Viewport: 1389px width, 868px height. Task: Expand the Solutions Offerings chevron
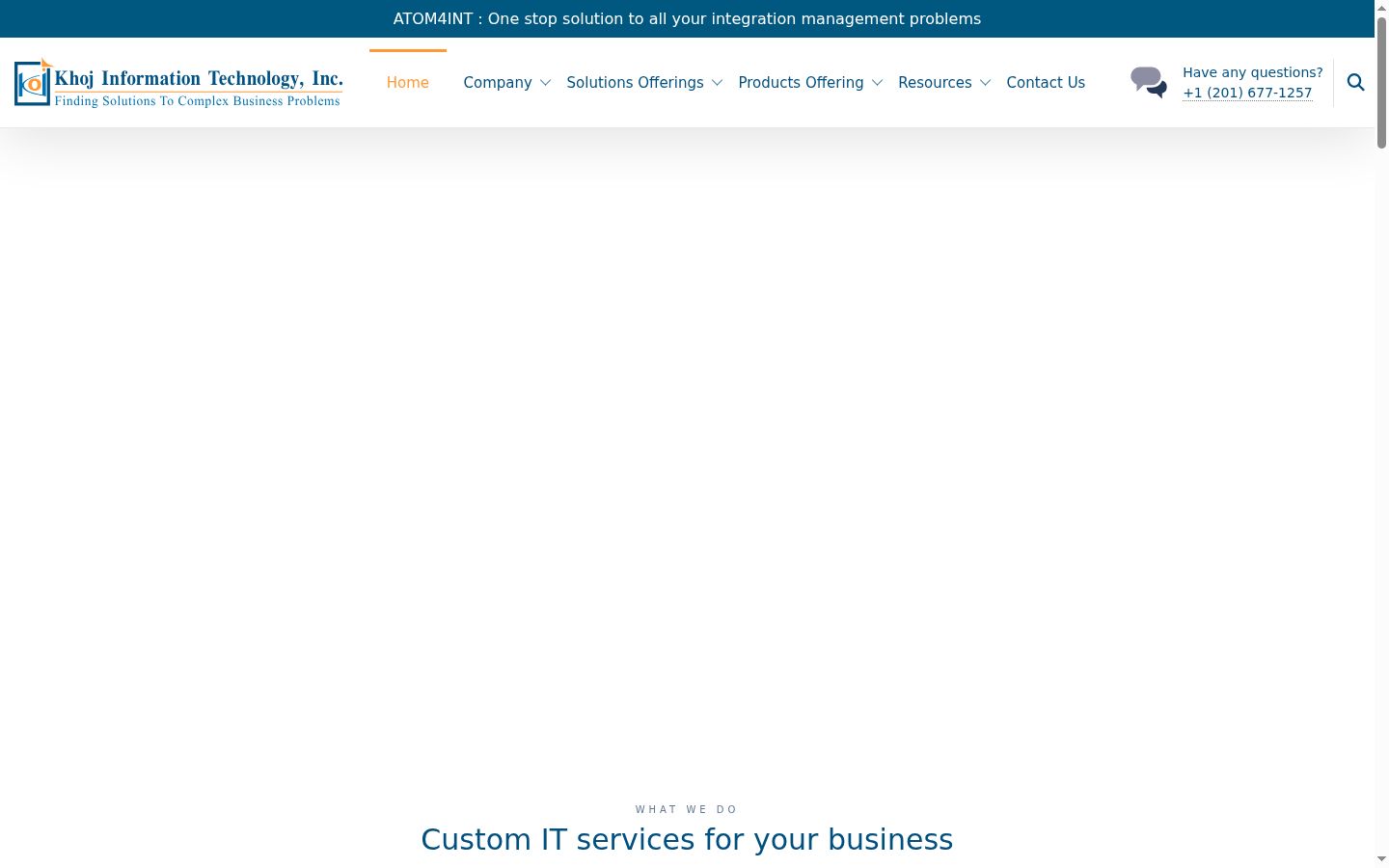[717, 83]
